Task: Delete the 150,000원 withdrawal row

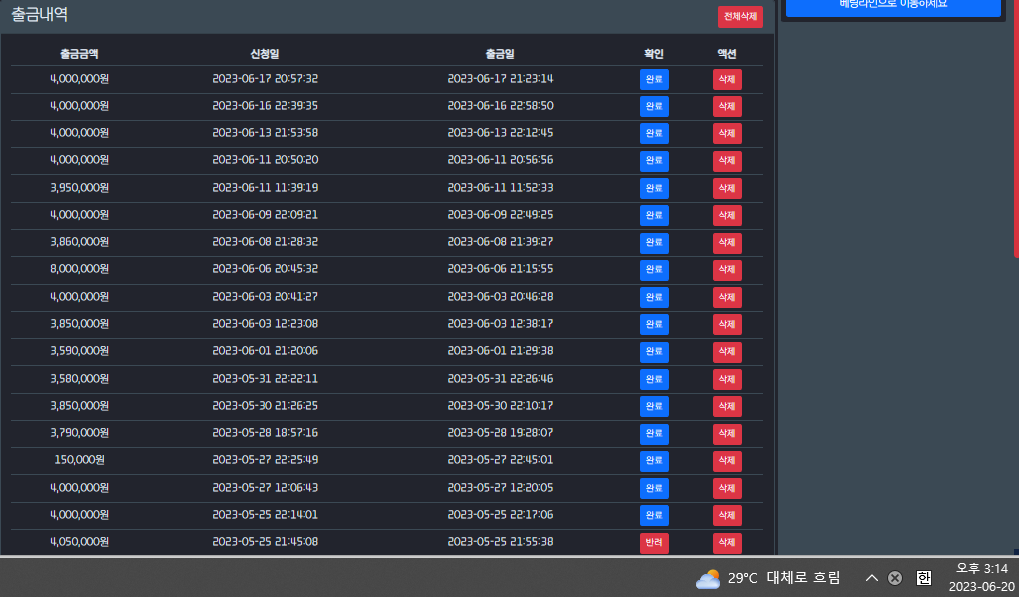Action: click(x=727, y=461)
